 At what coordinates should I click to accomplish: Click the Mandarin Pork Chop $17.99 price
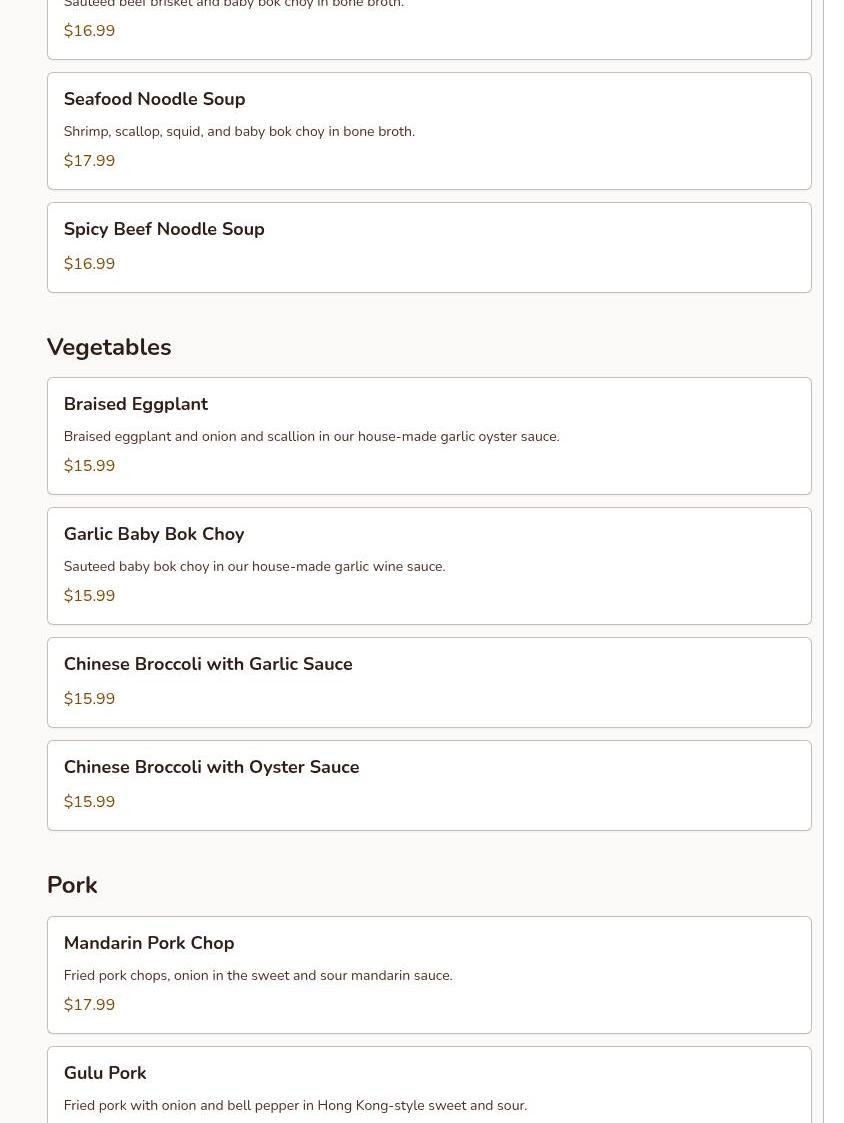coord(89,1005)
